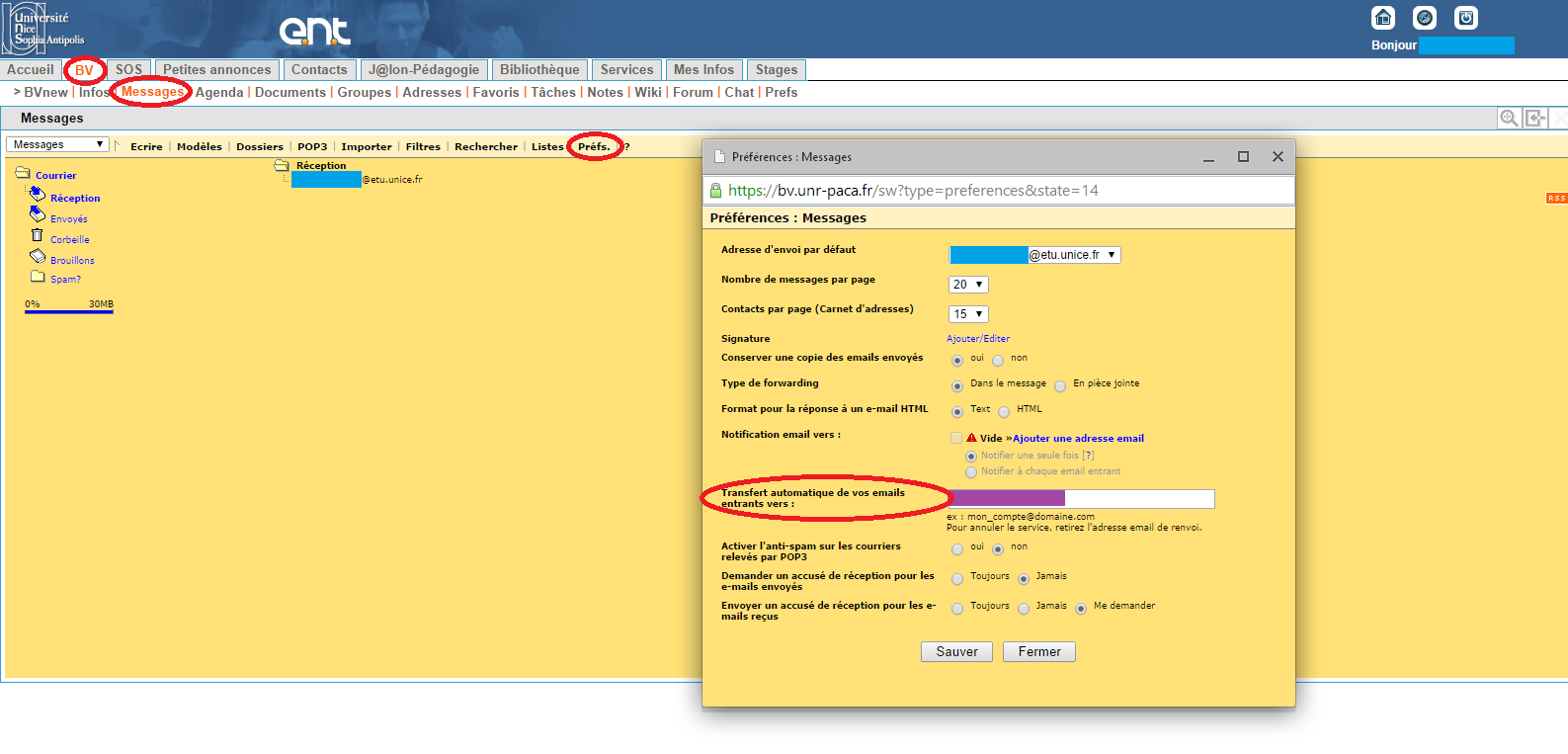Viewport: 1568px width, 754px height.
Task: Click the Ajouter/Editer signature link
Action: point(978,339)
